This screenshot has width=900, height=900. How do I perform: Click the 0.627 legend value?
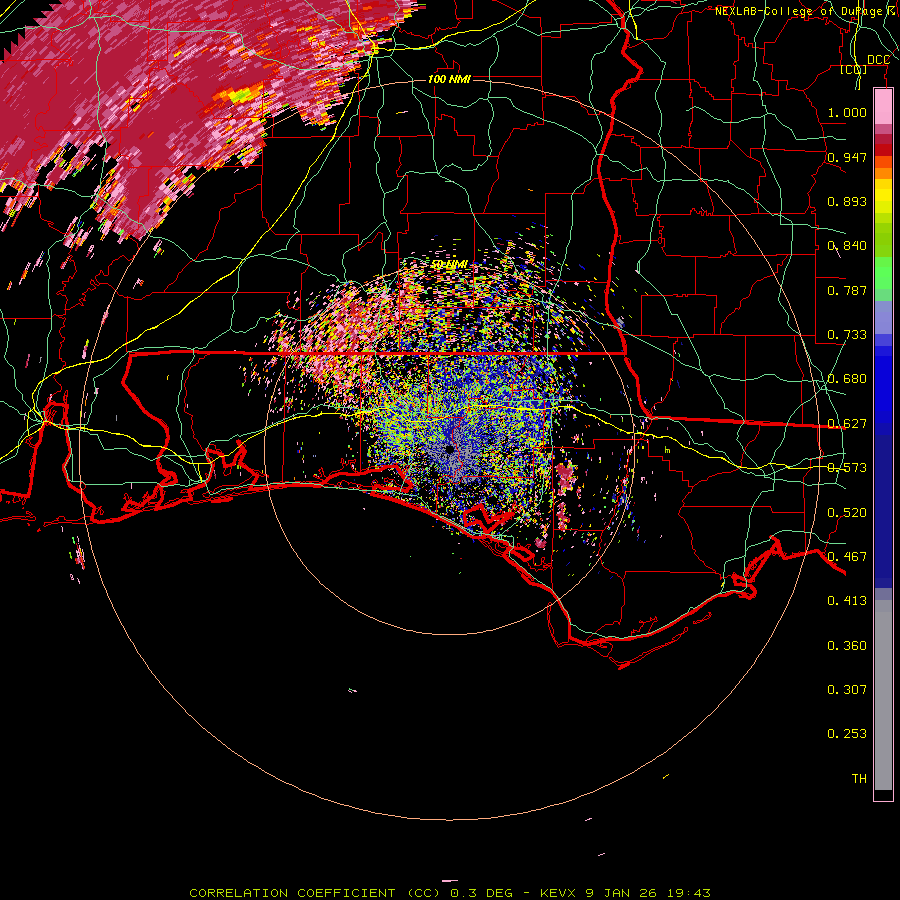(x=847, y=424)
